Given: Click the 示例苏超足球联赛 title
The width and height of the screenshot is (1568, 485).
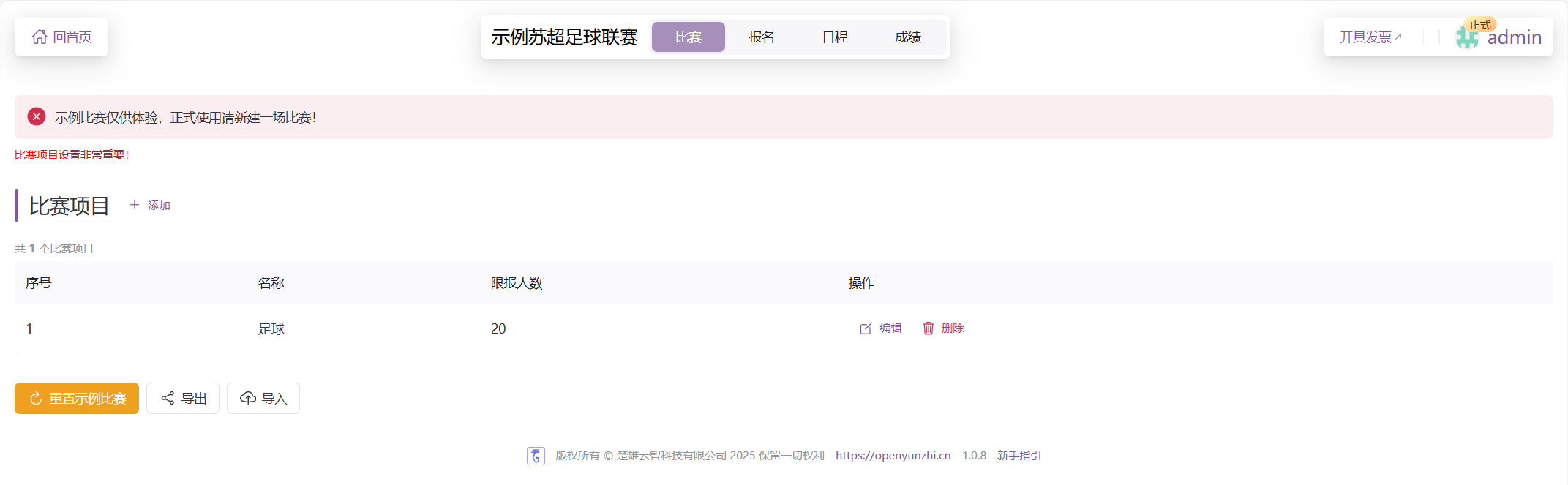Looking at the screenshot, I should 564,37.
